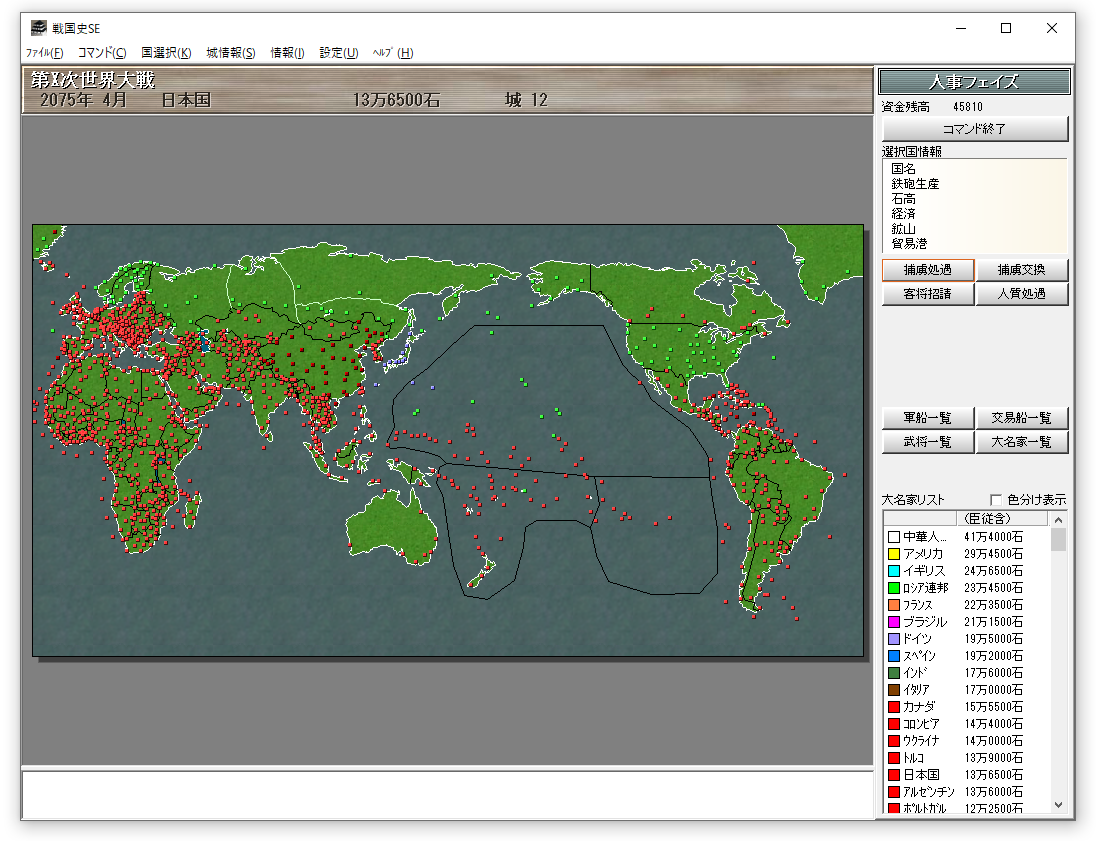This screenshot has width=1096, height=841.
Task: Select 日本国 in the daimyo list
Action: point(921,775)
